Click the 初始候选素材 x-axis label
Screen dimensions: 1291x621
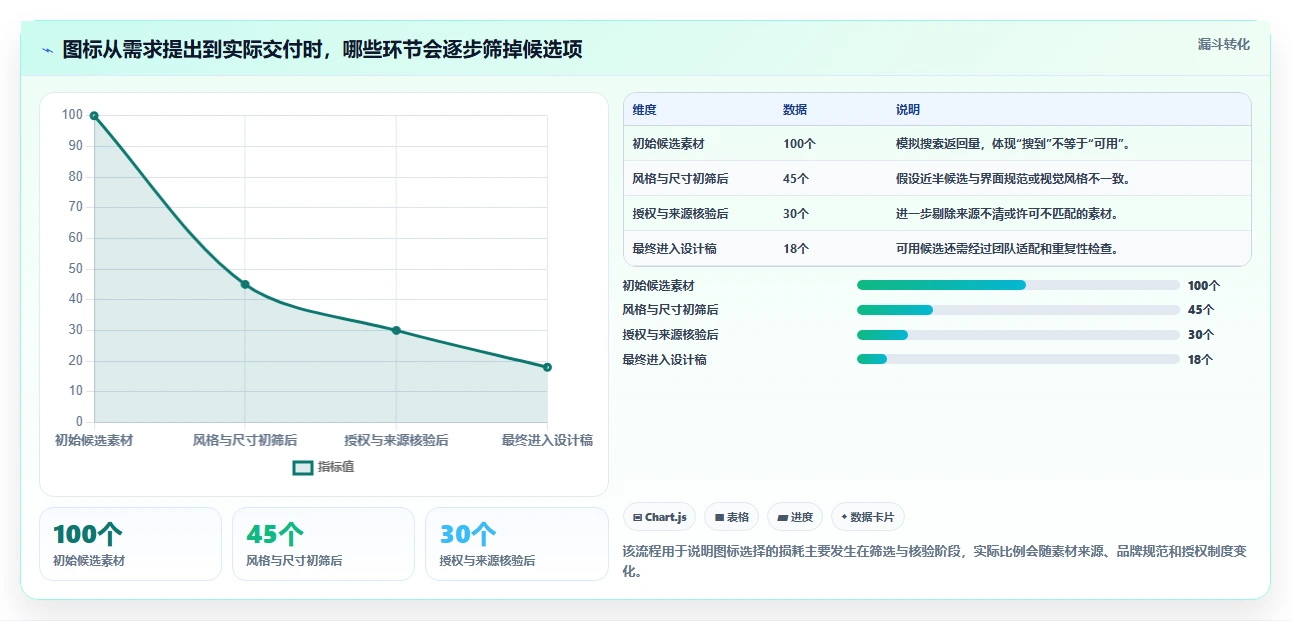(x=94, y=440)
